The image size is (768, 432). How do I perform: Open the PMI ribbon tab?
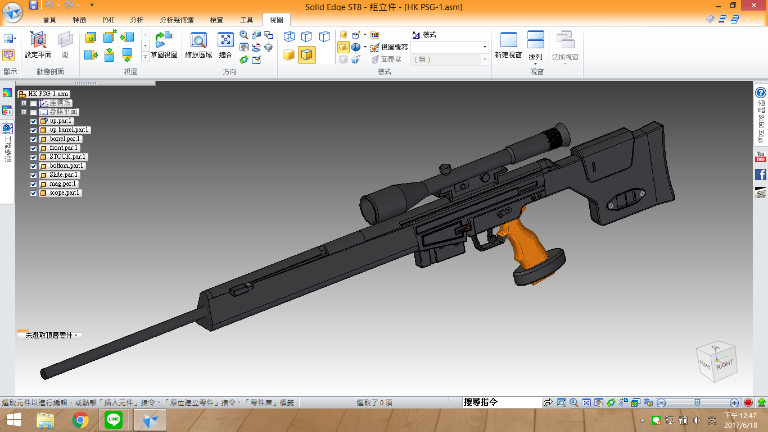coord(108,20)
